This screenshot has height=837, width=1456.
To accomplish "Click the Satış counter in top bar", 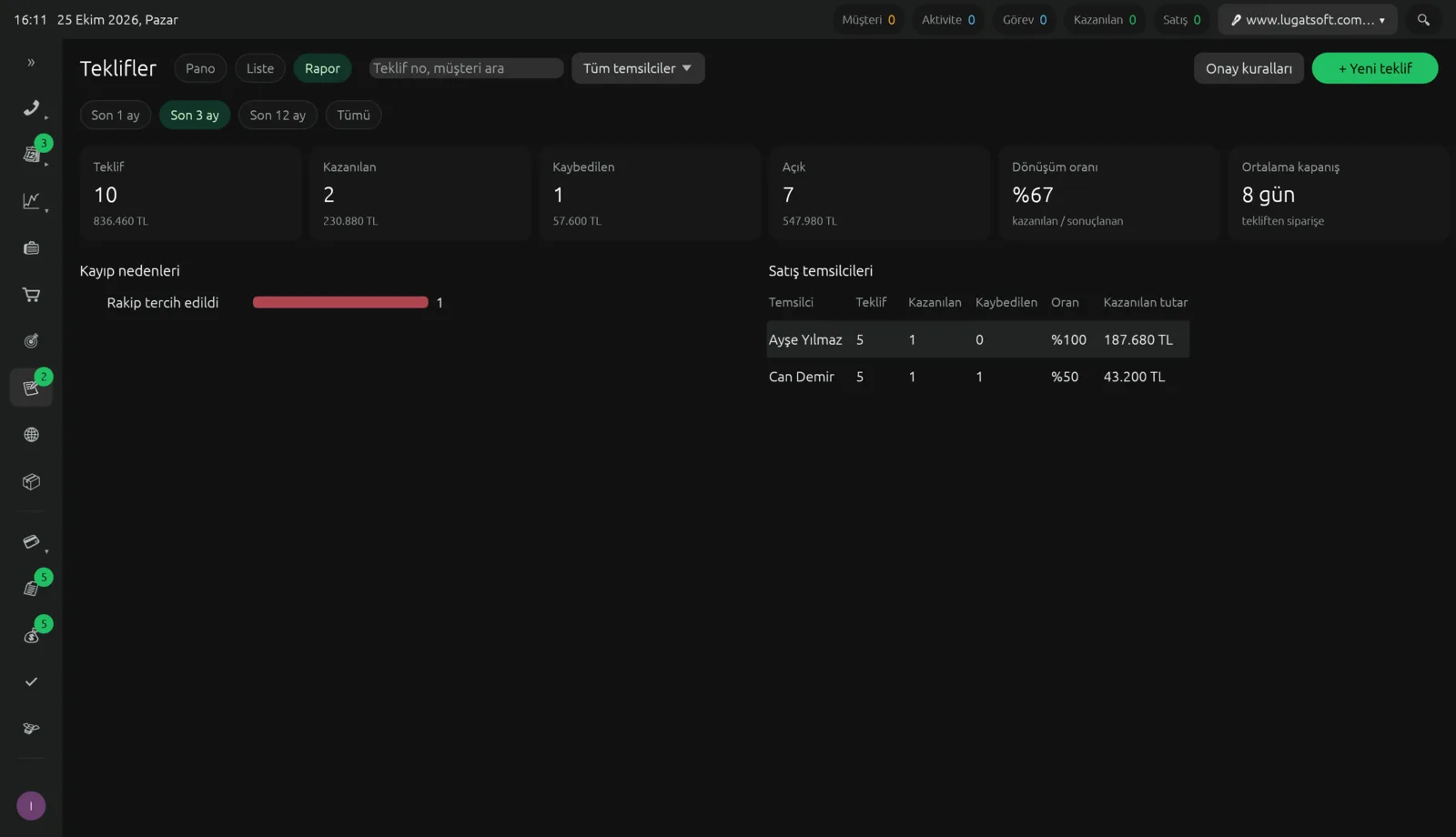I will [x=1181, y=20].
